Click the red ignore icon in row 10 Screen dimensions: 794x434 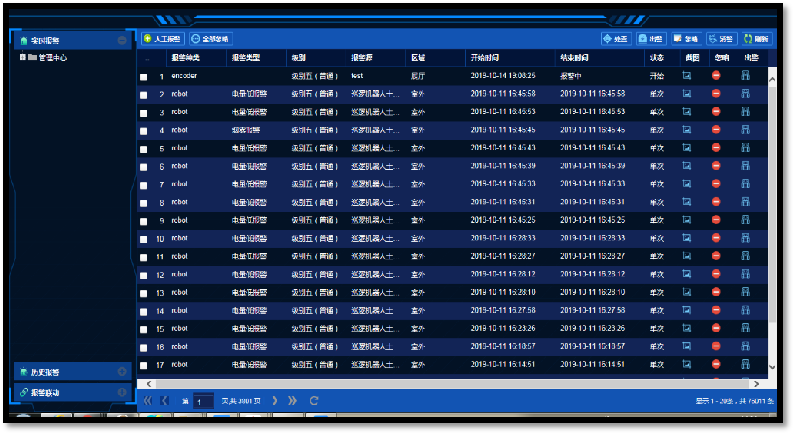coord(716,238)
